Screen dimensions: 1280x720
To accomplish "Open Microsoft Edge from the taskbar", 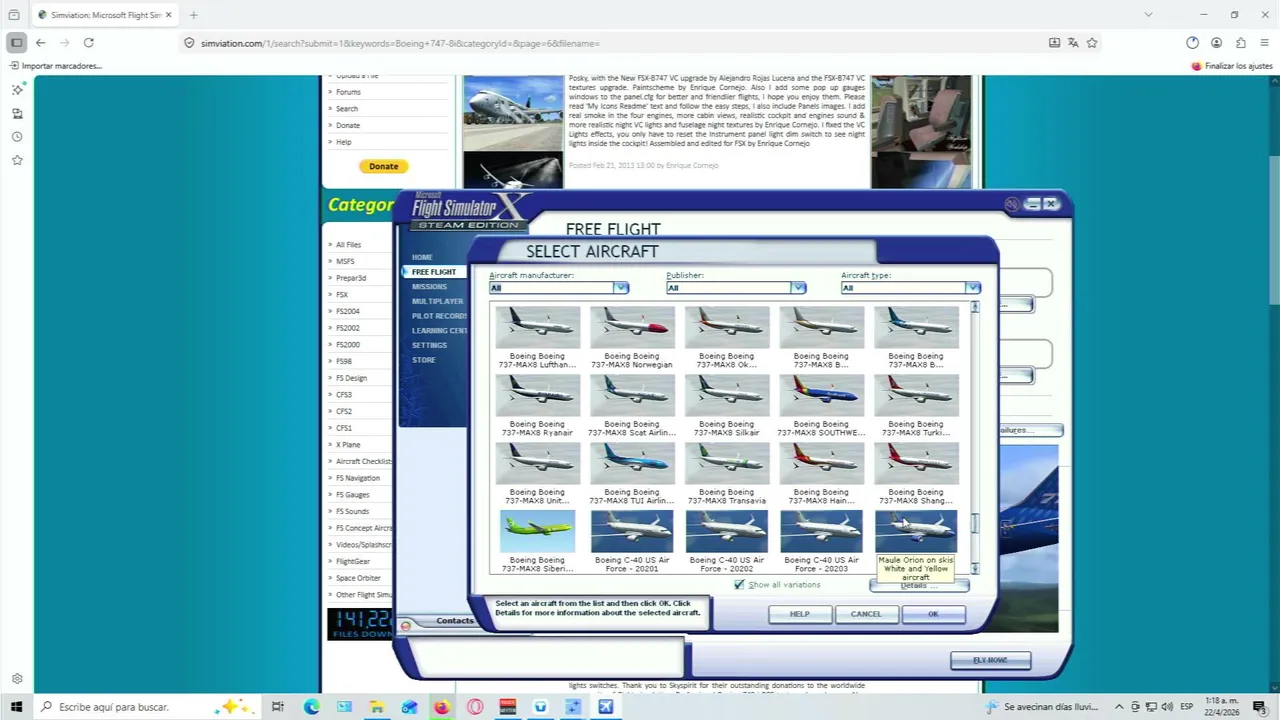I will (x=311, y=707).
